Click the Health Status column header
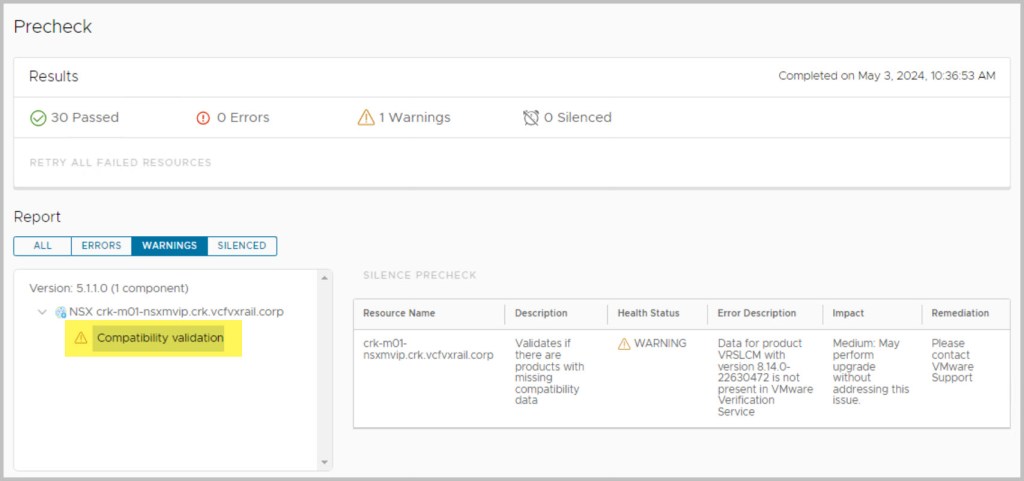The width and height of the screenshot is (1024, 481). 647,313
